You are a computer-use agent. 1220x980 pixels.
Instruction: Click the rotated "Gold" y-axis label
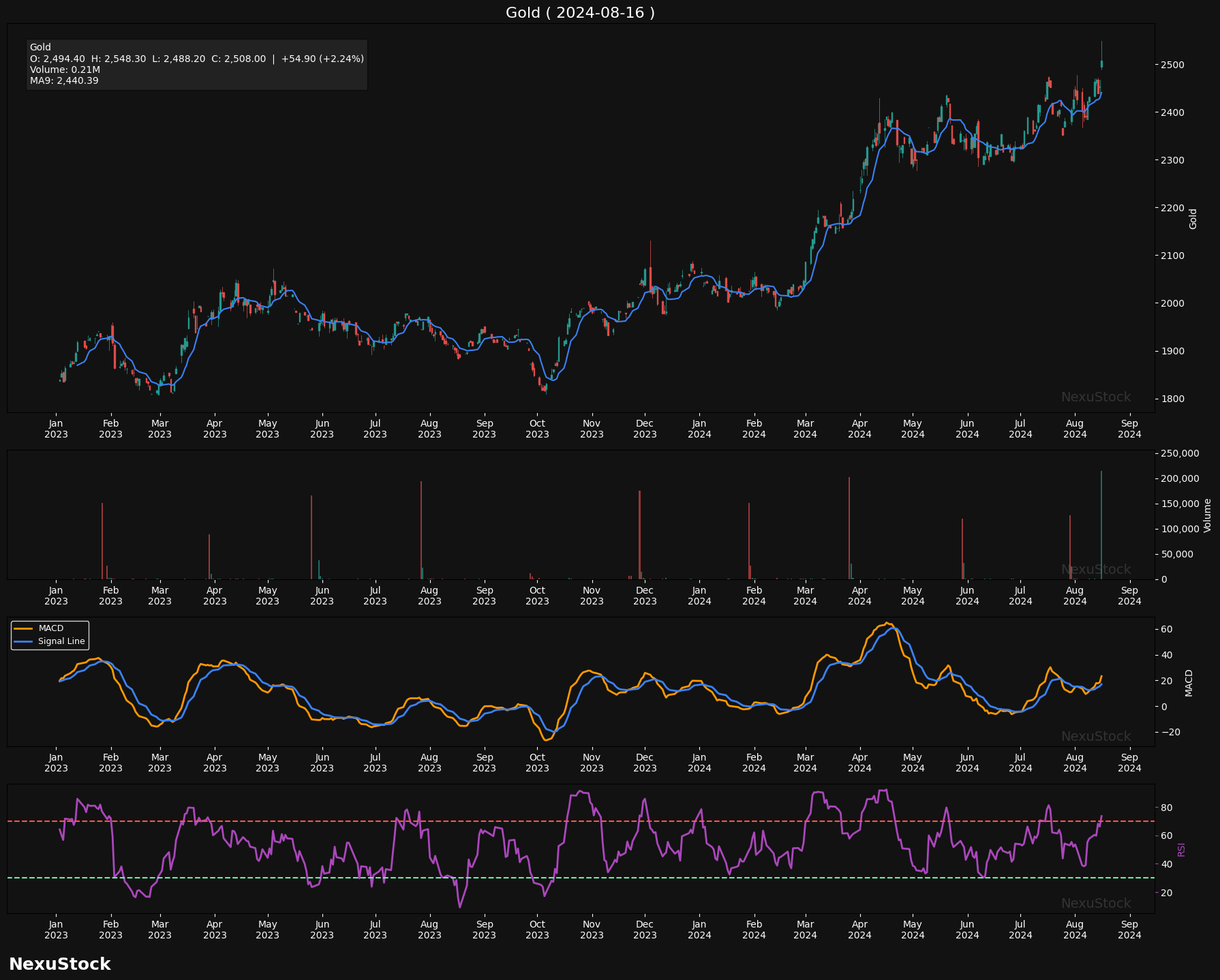tap(1193, 219)
